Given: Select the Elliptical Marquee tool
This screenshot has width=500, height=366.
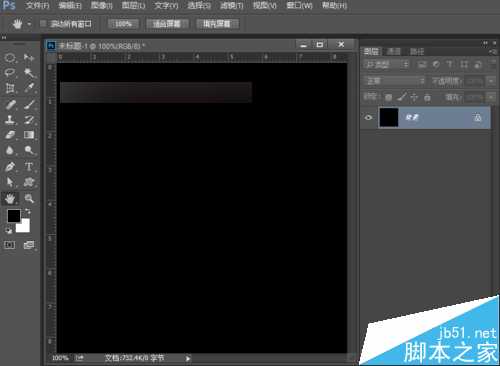Looking at the screenshot, I should click(x=10, y=58).
